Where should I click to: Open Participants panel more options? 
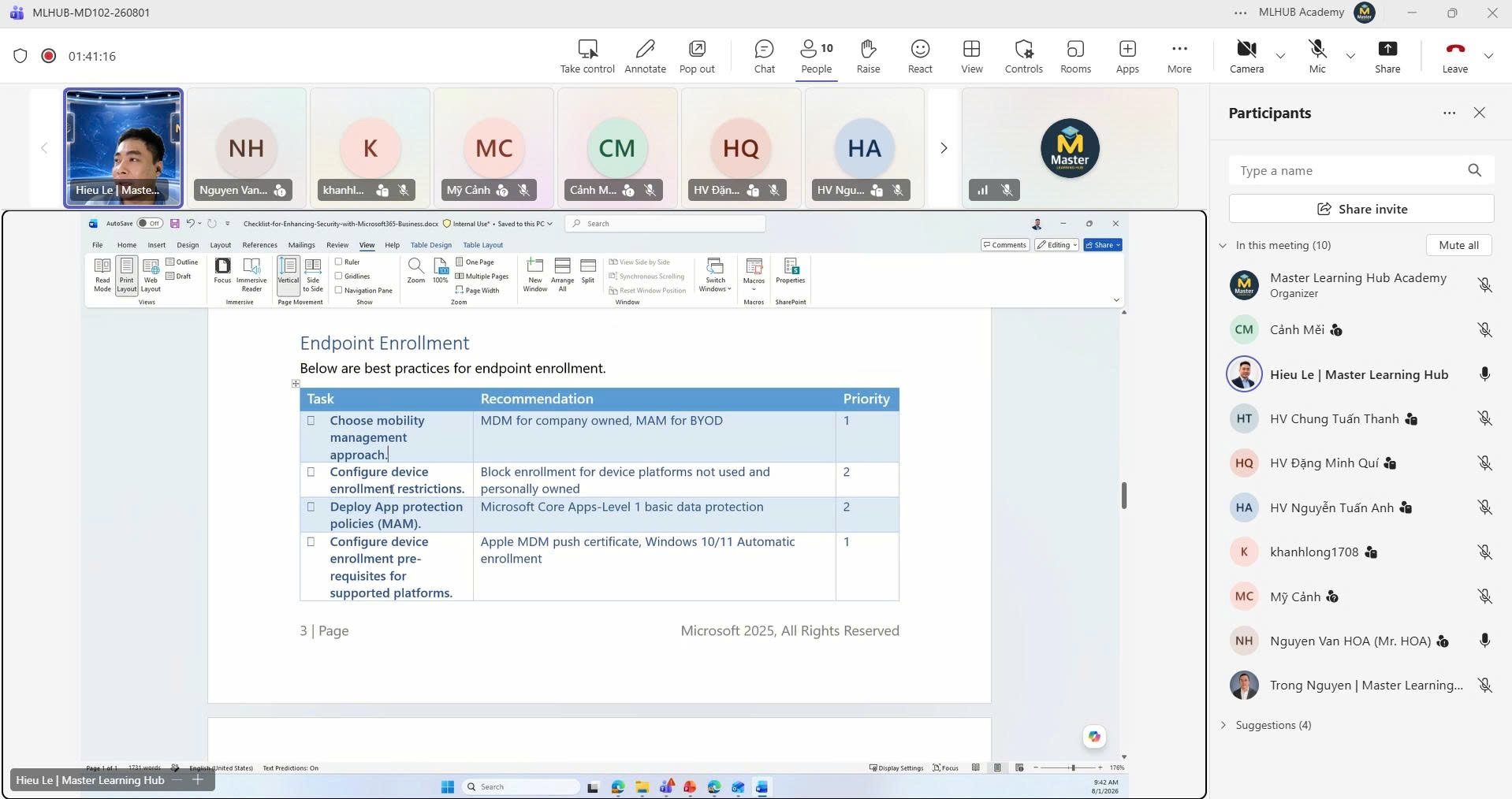[x=1449, y=113]
